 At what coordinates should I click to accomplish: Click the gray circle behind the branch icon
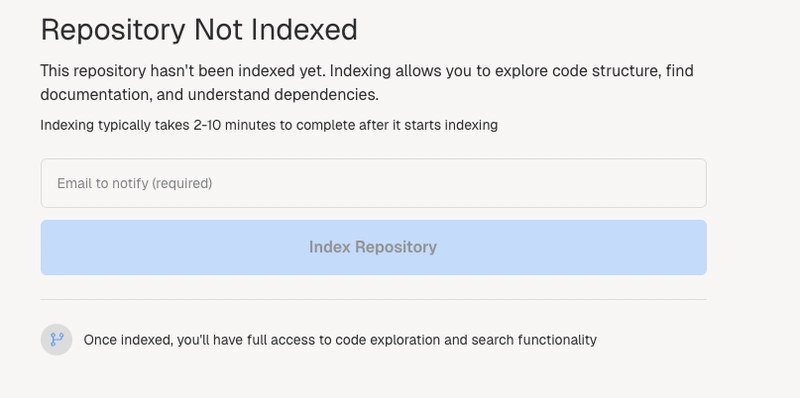click(57, 339)
